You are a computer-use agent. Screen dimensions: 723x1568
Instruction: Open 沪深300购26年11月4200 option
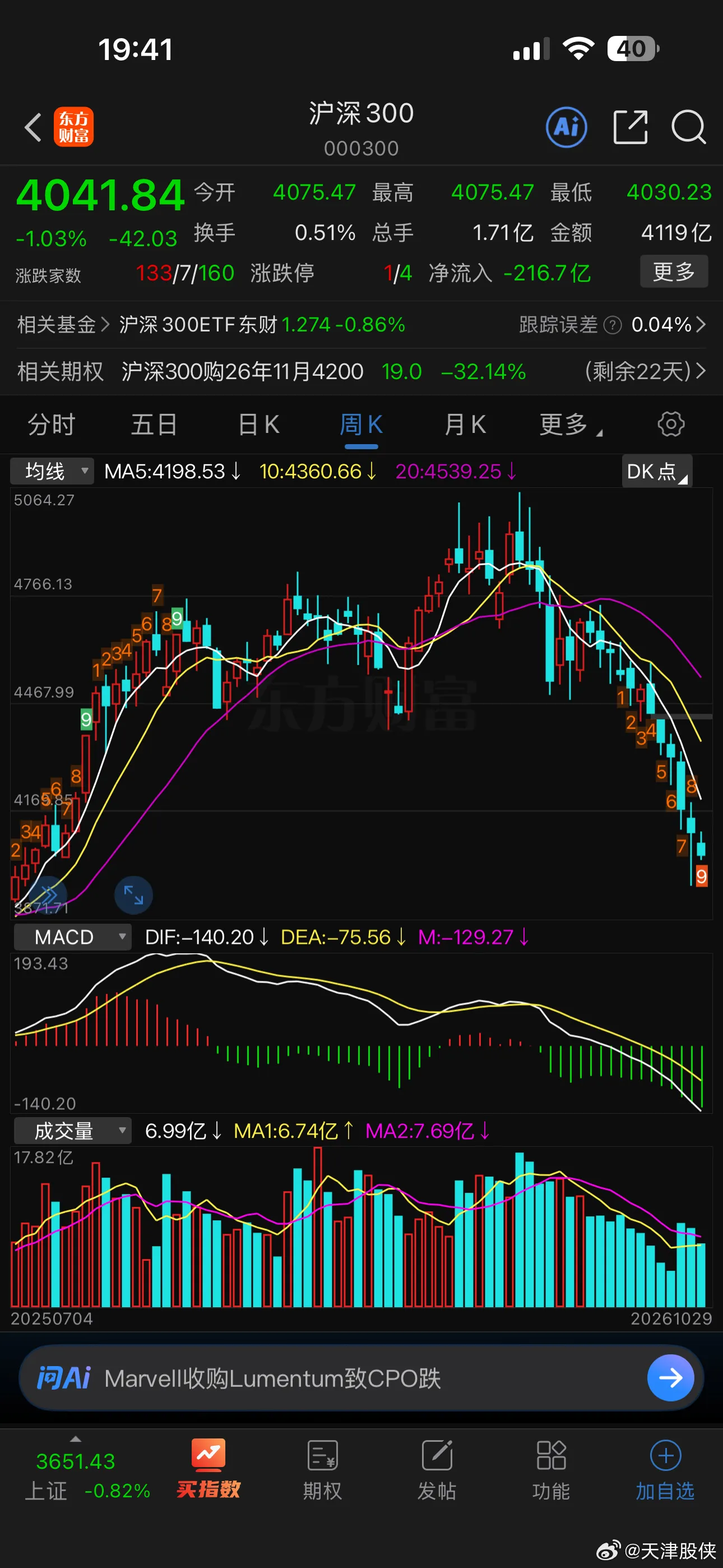coord(242,371)
